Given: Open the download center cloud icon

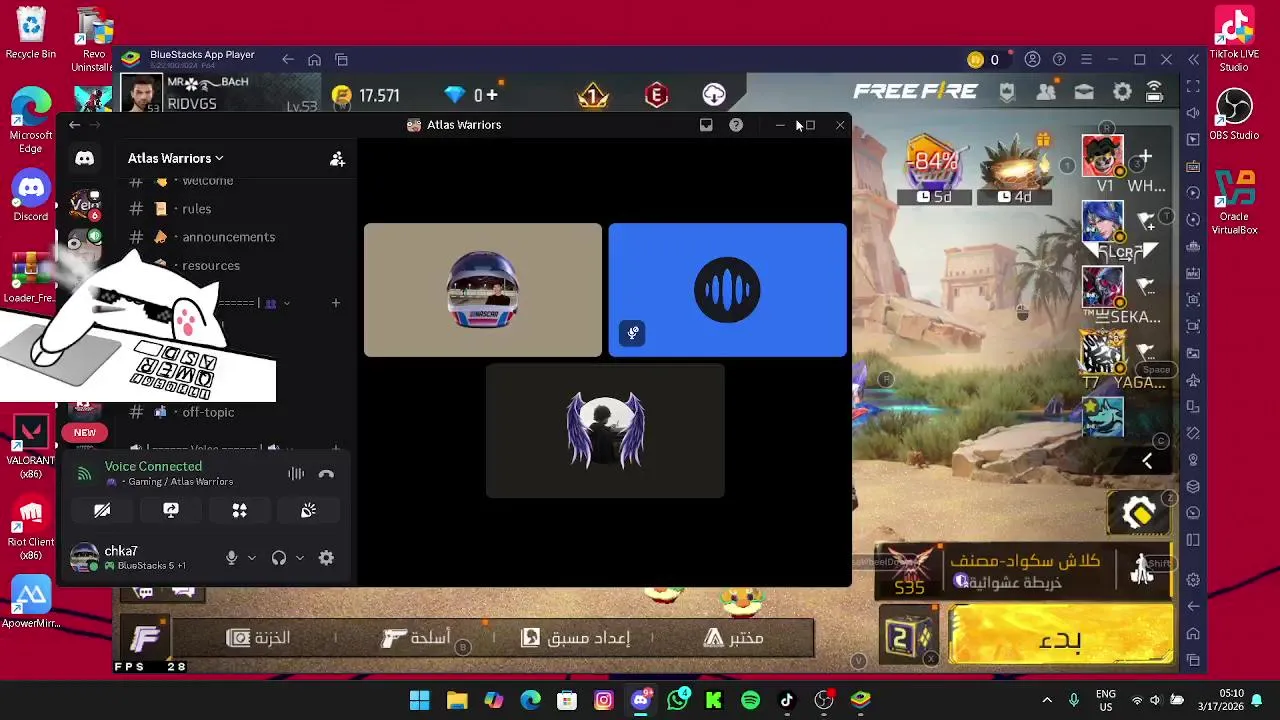Looking at the screenshot, I should tap(714, 95).
